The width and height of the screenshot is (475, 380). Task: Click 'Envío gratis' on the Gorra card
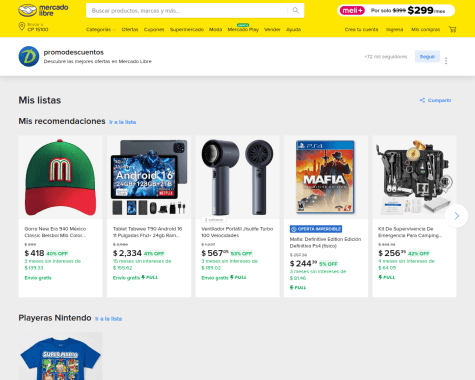[38, 278]
